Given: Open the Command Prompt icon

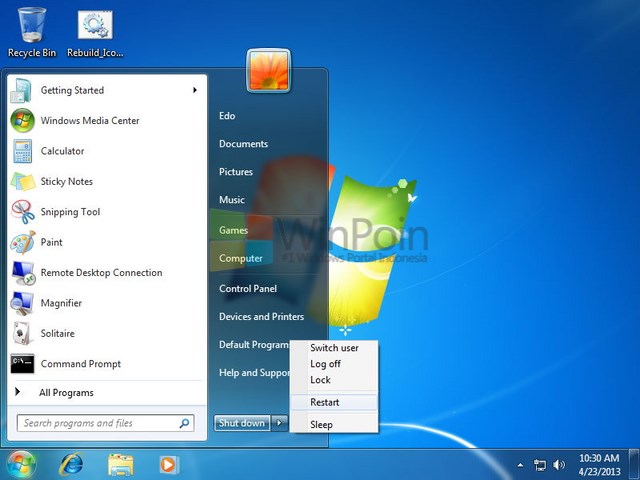Looking at the screenshot, I should click(x=22, y=364).
